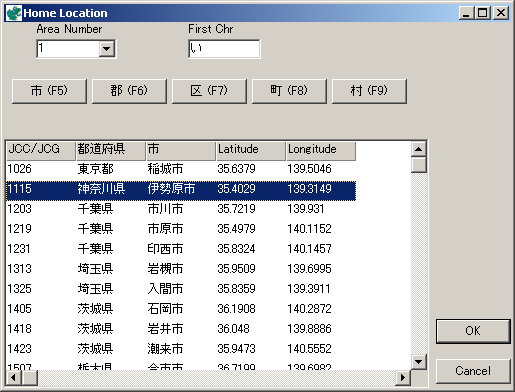Image resolution: width=515 pixels, height=392 pixels.
Task: Sort by the Longitude column header
Action: (321, 151)
